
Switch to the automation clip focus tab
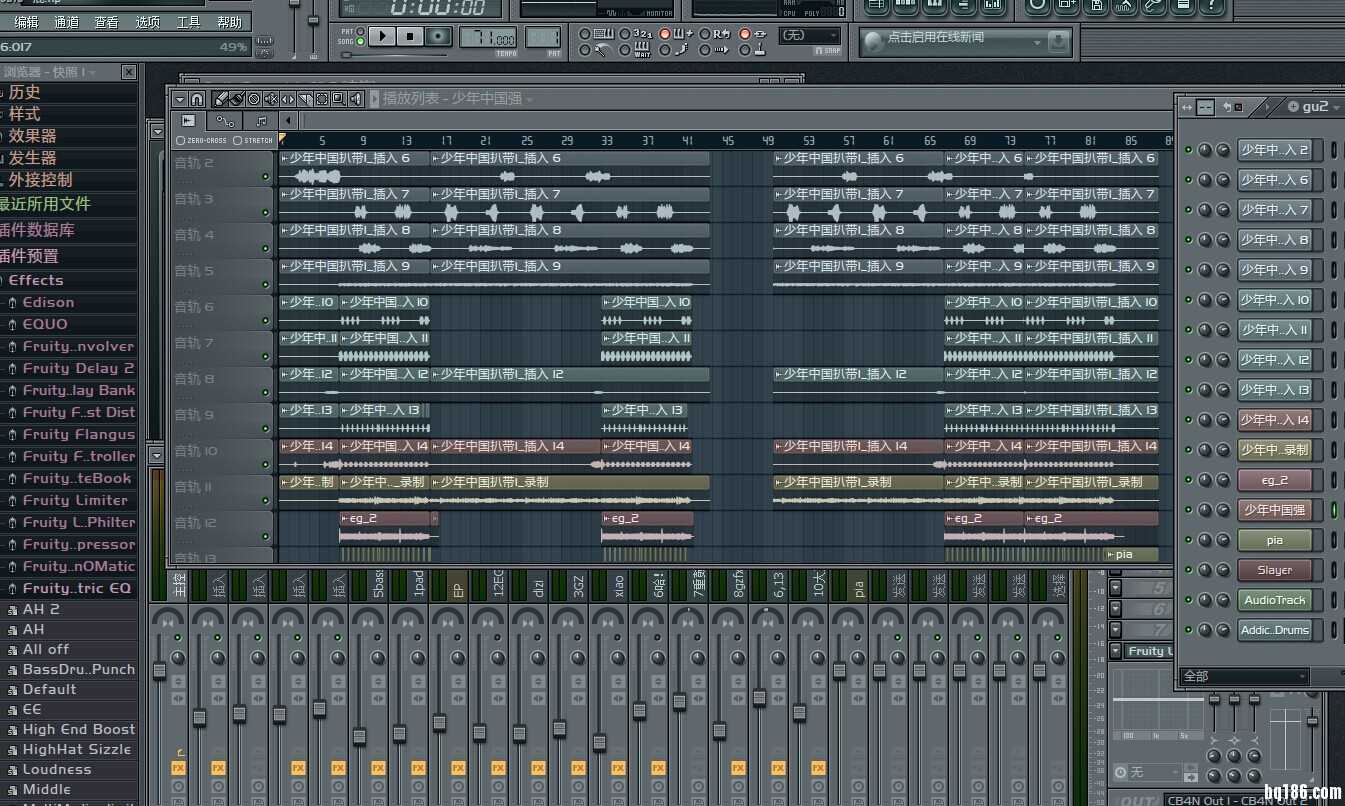coord(225,120)
